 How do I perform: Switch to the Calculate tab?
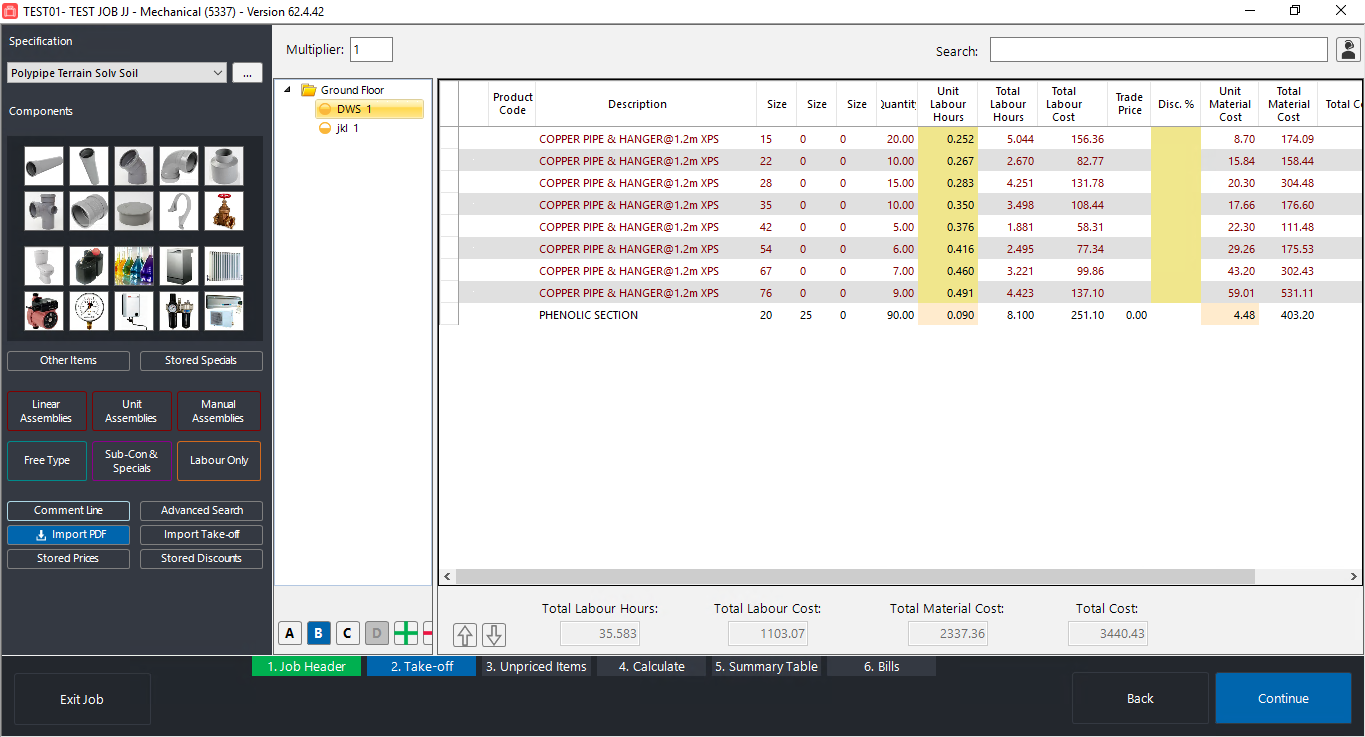[651, 666]
